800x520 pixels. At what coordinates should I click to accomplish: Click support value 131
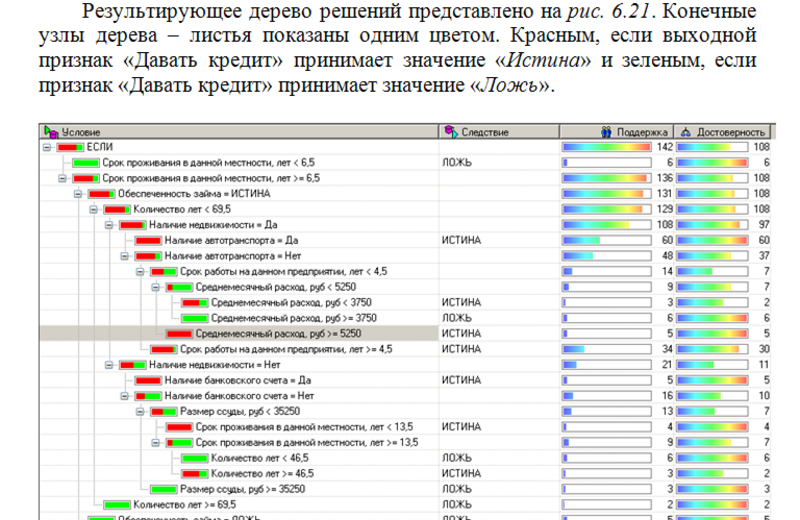[664, 194]
